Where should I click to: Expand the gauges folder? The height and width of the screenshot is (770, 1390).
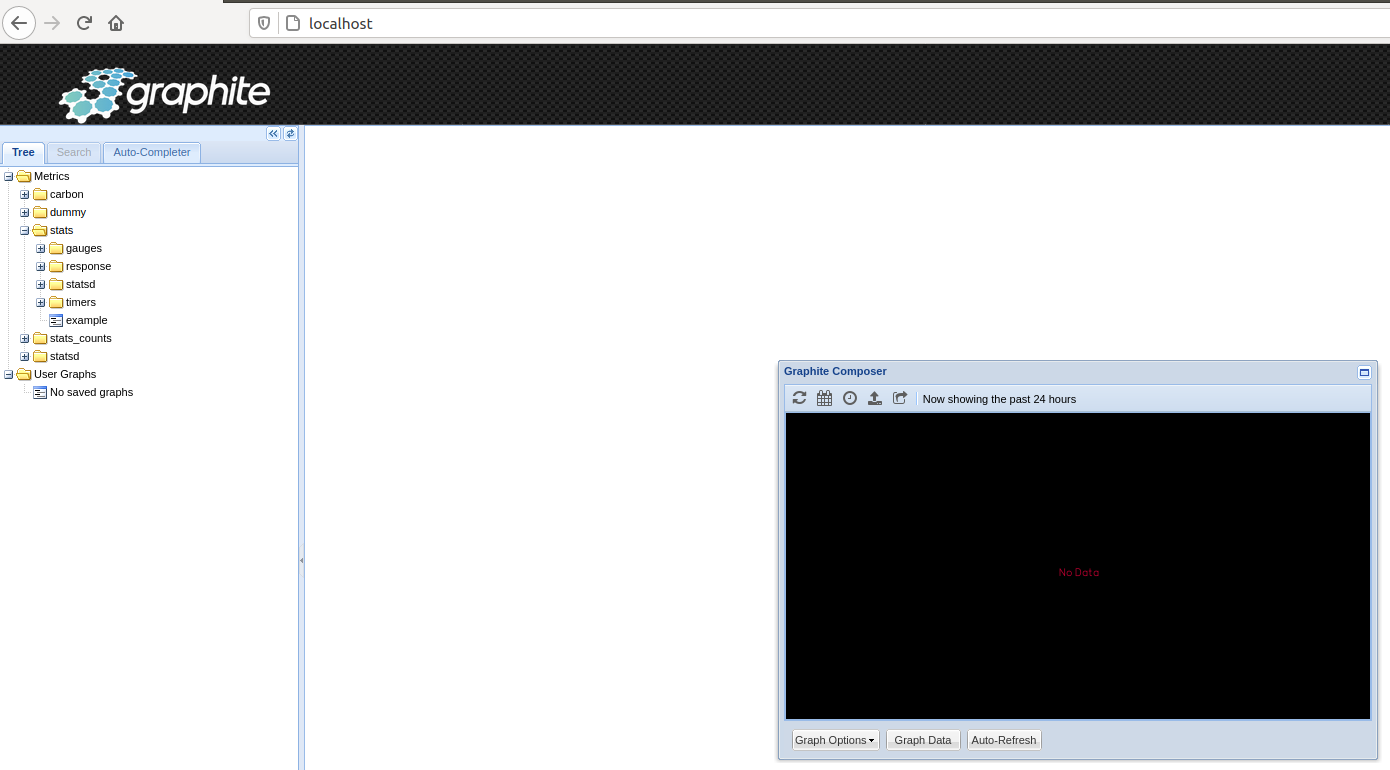(x=41, y=249)
